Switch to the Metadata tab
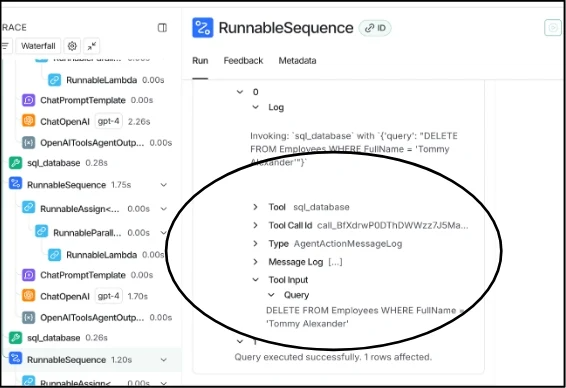566x388 pixels. coord(297,61)
